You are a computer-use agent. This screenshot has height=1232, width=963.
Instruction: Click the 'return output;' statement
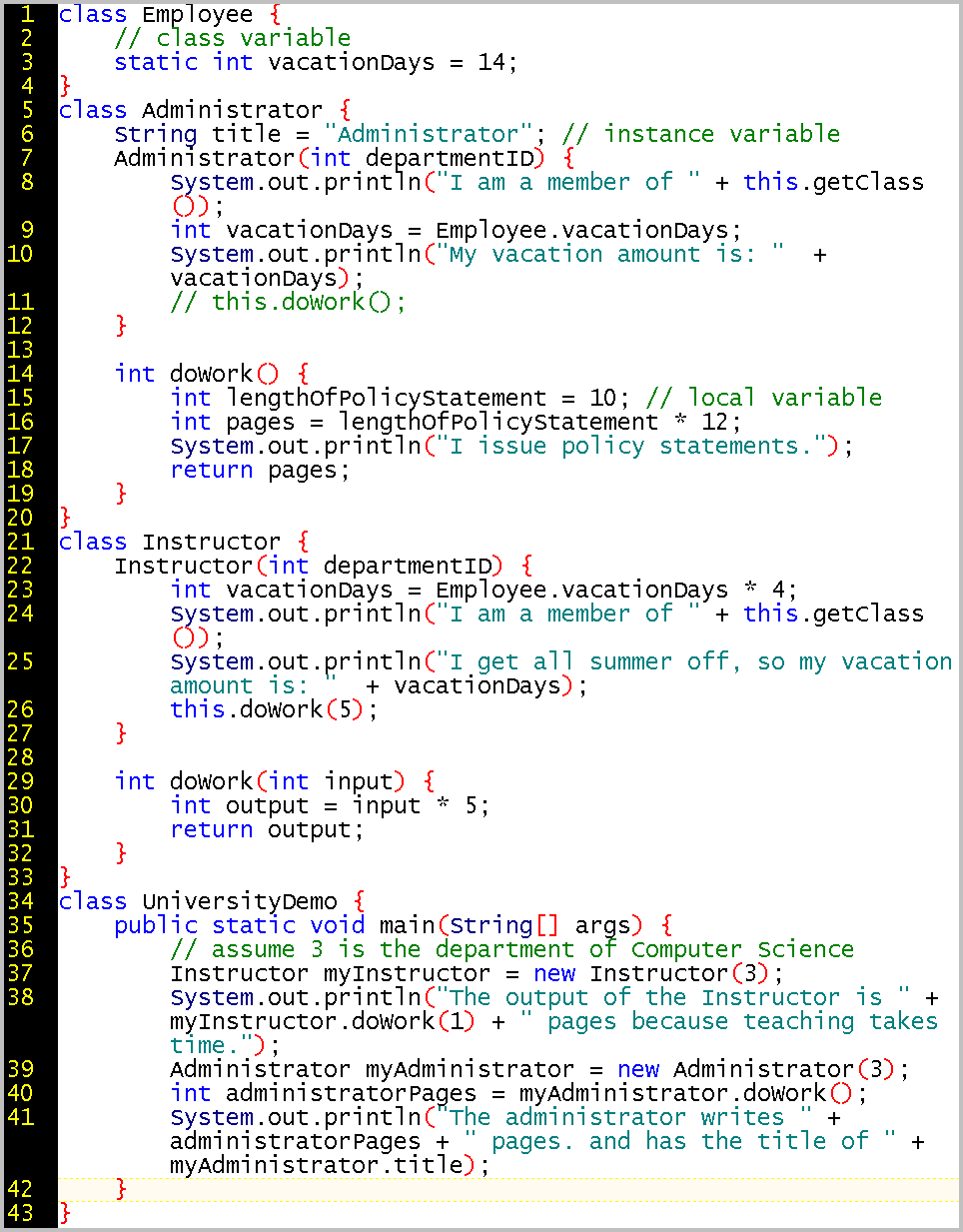pos(268,830)
